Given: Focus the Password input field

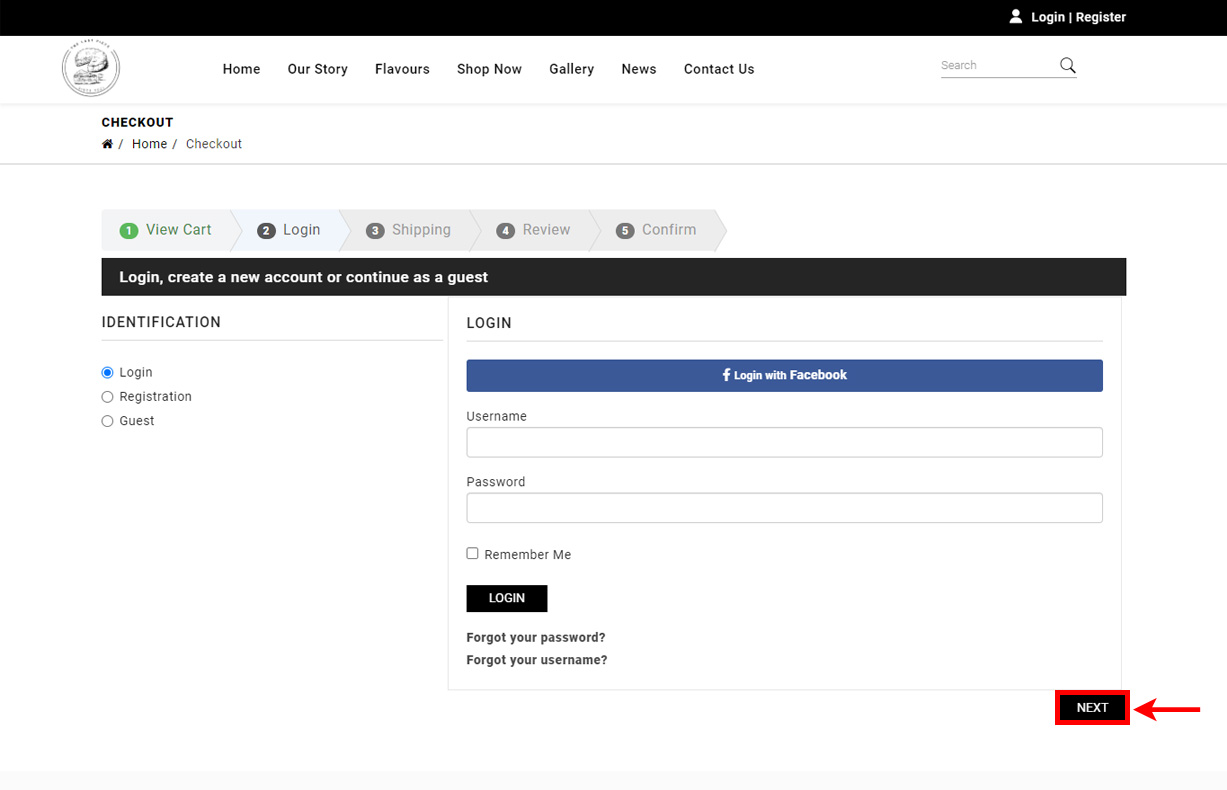Looking at the screenshot, I should (784, 508).
